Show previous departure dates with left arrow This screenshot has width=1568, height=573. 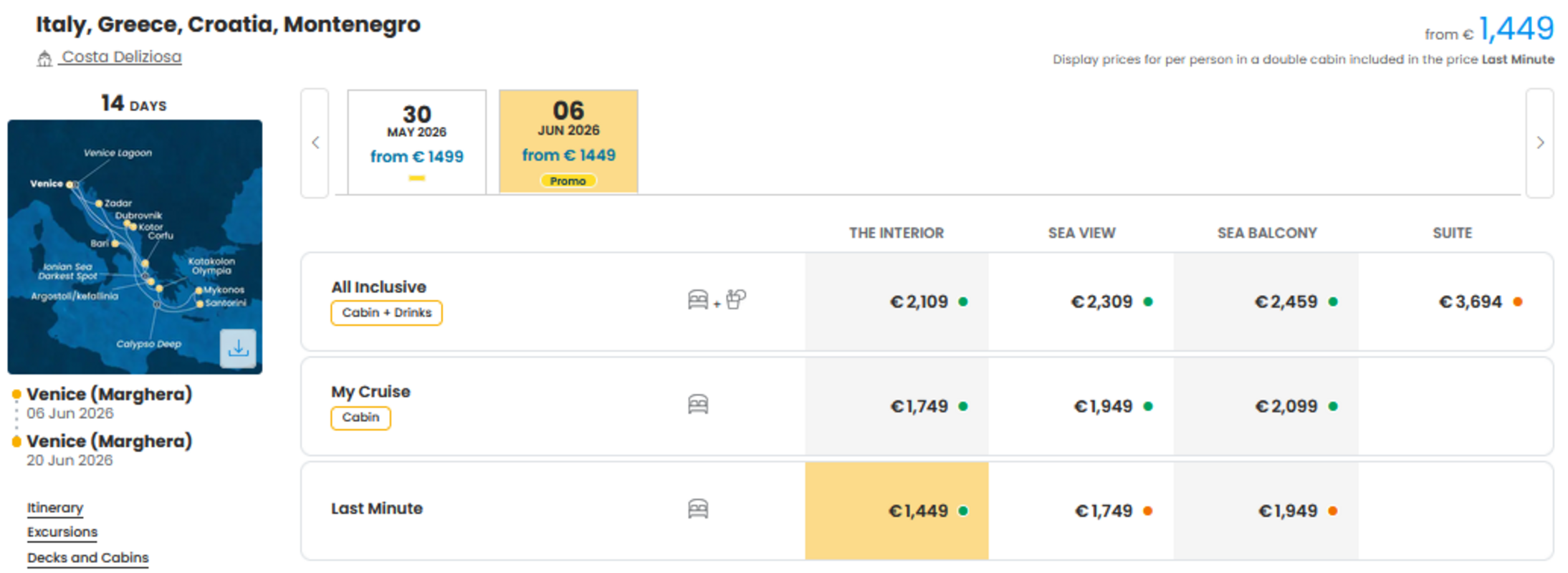click(x=315, y=143)
